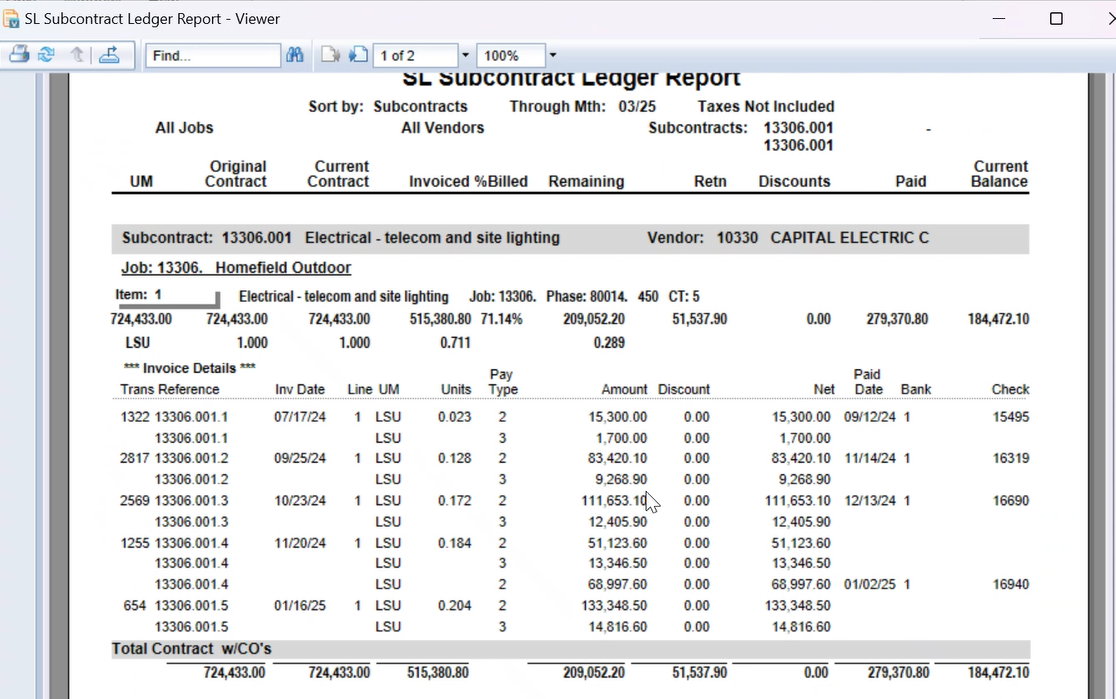Click the 71.14% billed value
Viewport: 1116px width, 699px height.
pos(501,319)
